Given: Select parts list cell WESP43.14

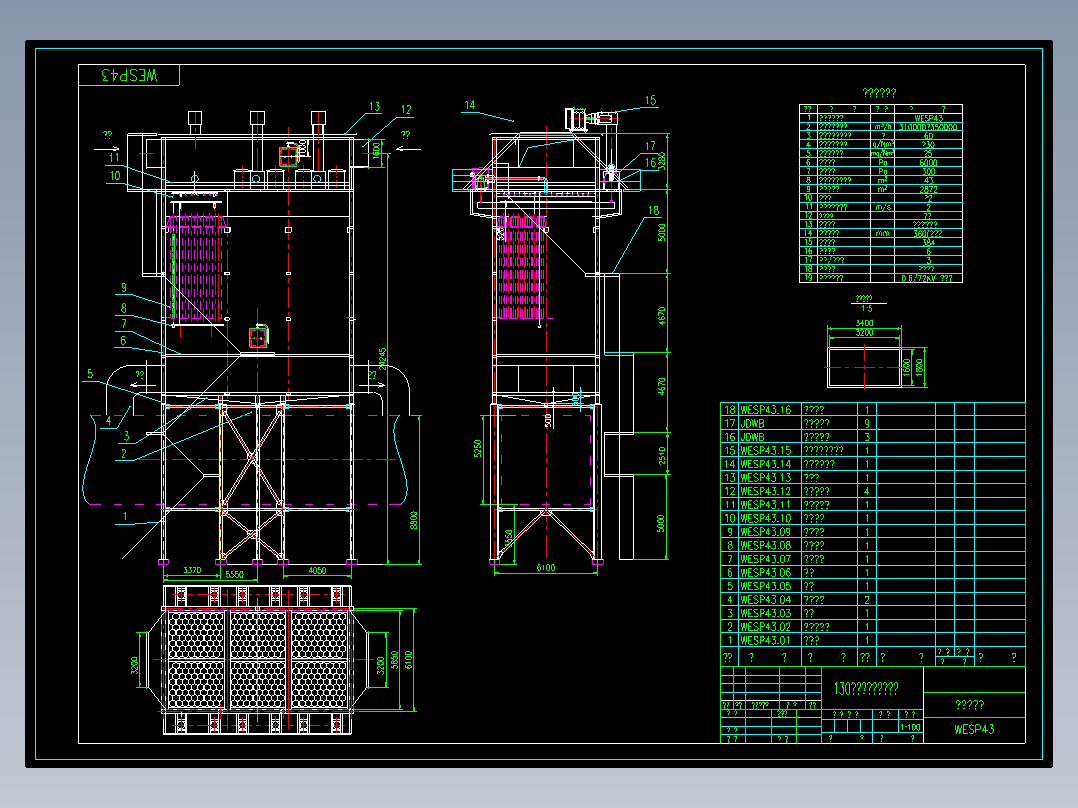Looking at the screenshot, I should [765, 464].
